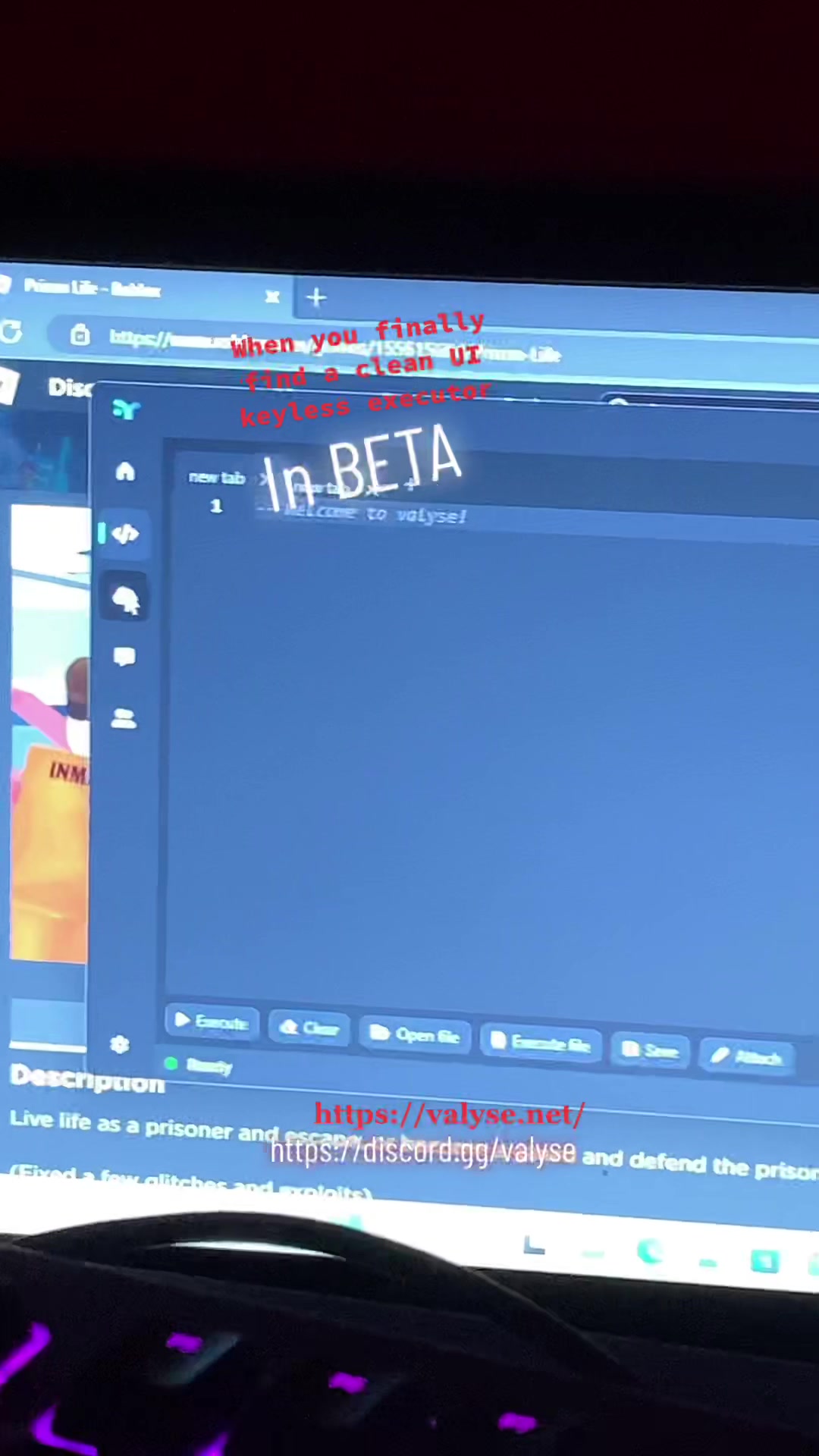The height and width of the screenshot is (1456, 819).
Task: Open the chat bubble icon in the sidebar
Action: (124, 657)
